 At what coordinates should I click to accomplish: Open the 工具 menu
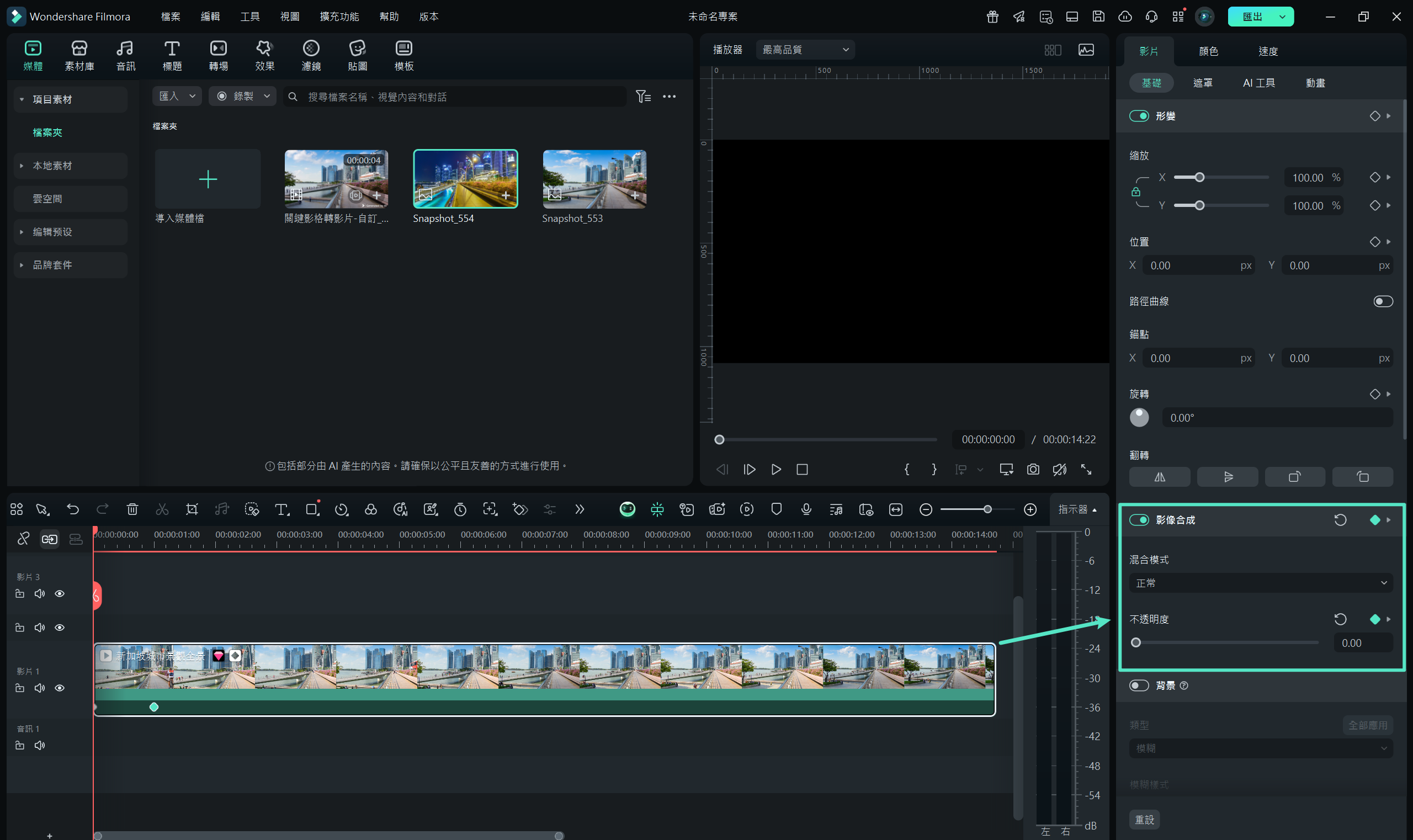(249, 17)
